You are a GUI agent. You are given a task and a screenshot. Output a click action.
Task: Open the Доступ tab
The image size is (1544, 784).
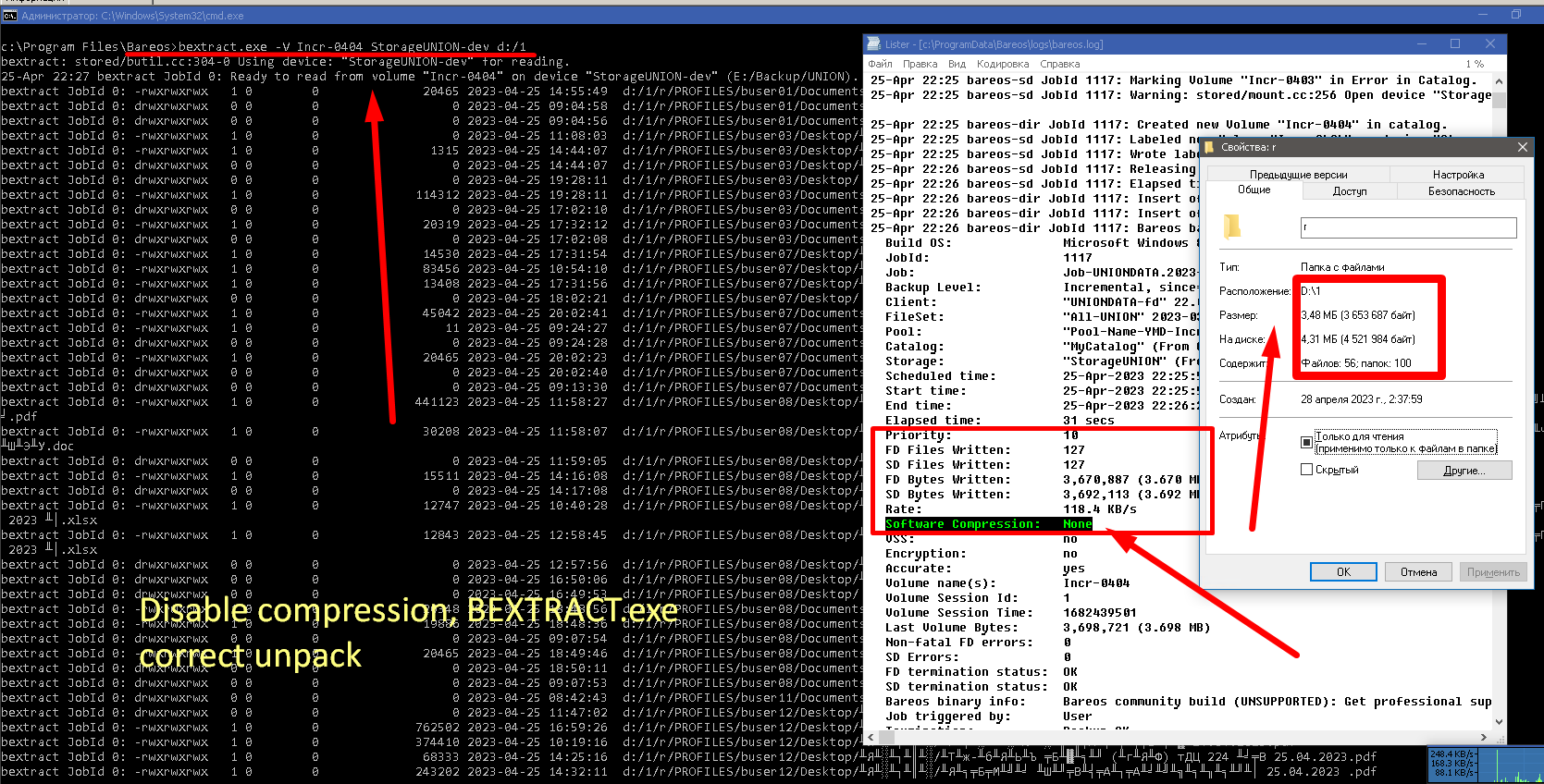point(1349,191)
